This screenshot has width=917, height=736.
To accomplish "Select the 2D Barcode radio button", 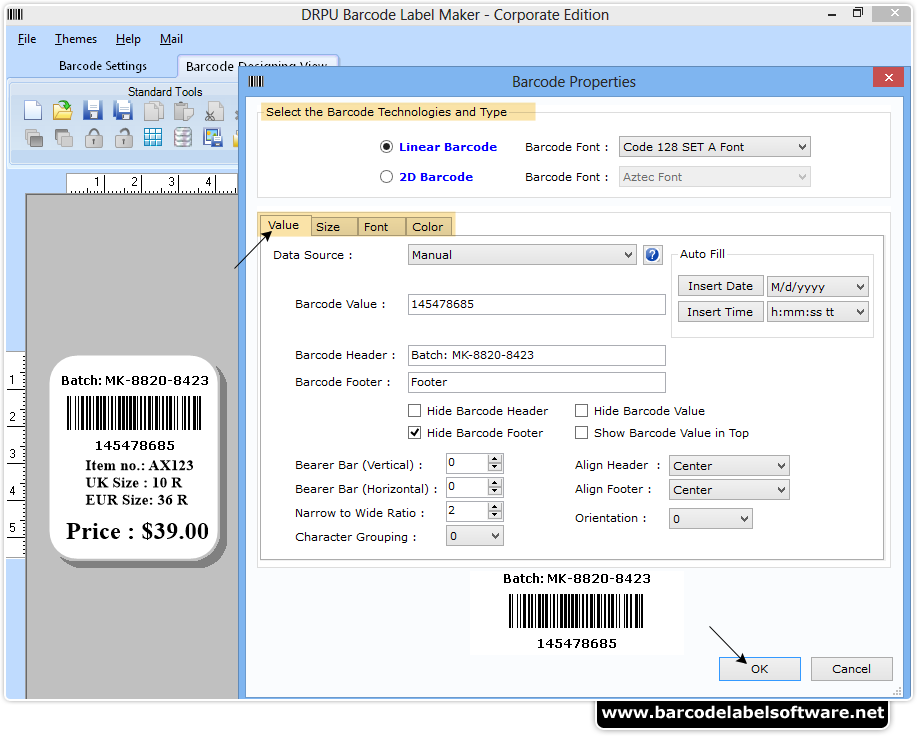I will pos(386,176).
